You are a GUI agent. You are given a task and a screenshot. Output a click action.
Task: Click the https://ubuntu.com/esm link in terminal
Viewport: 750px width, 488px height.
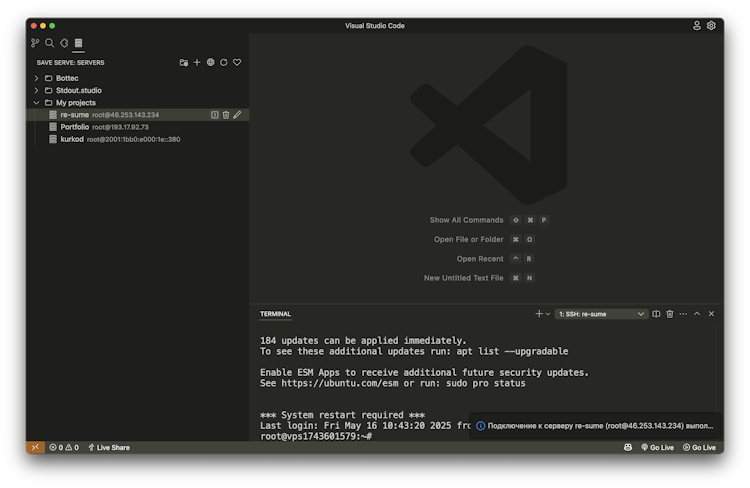pos(340,383)
